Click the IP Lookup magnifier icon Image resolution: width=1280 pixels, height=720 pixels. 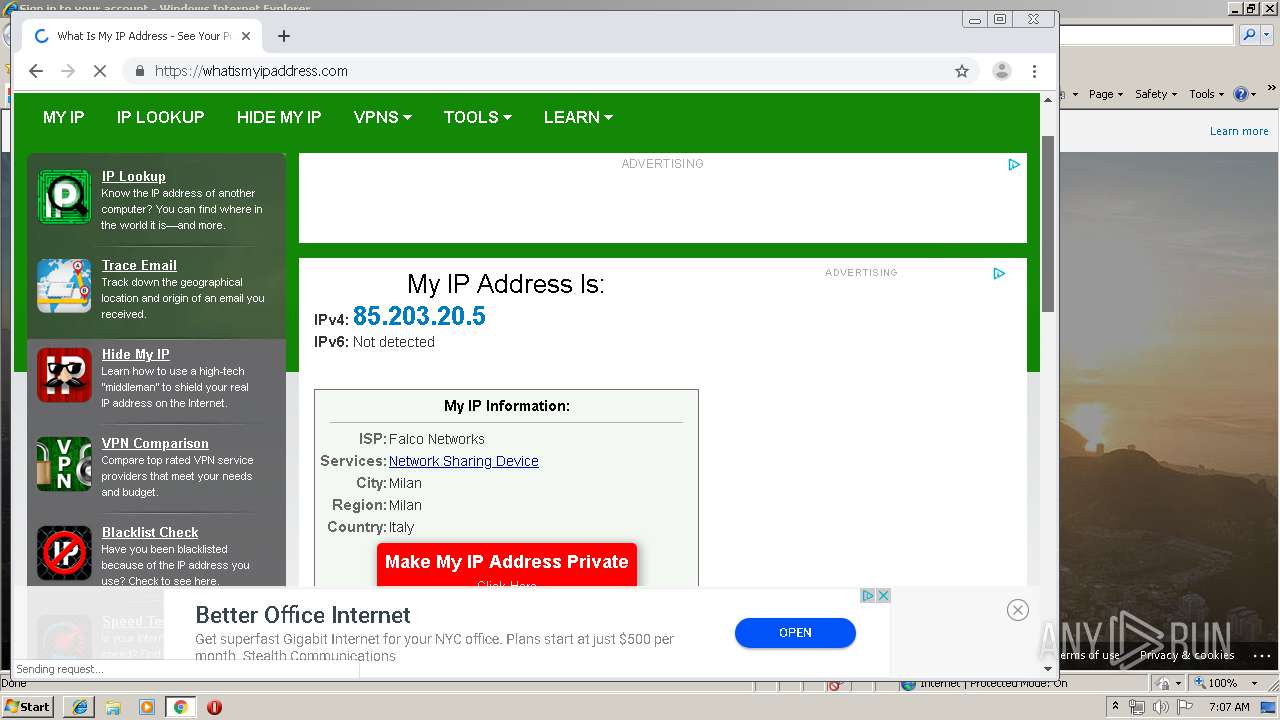tap(64, 196)
